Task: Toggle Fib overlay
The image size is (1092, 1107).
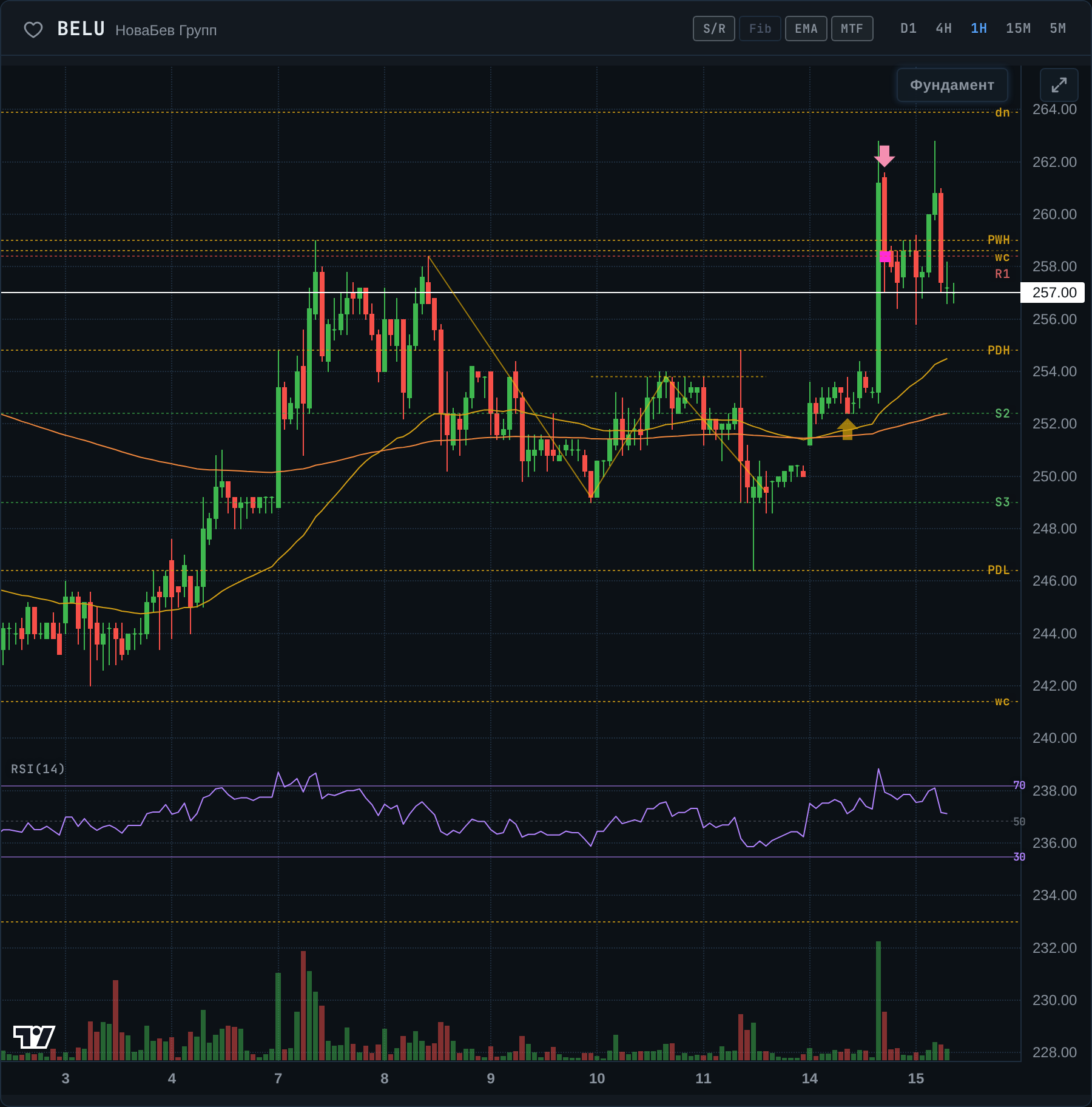Action: coord(760,29)
